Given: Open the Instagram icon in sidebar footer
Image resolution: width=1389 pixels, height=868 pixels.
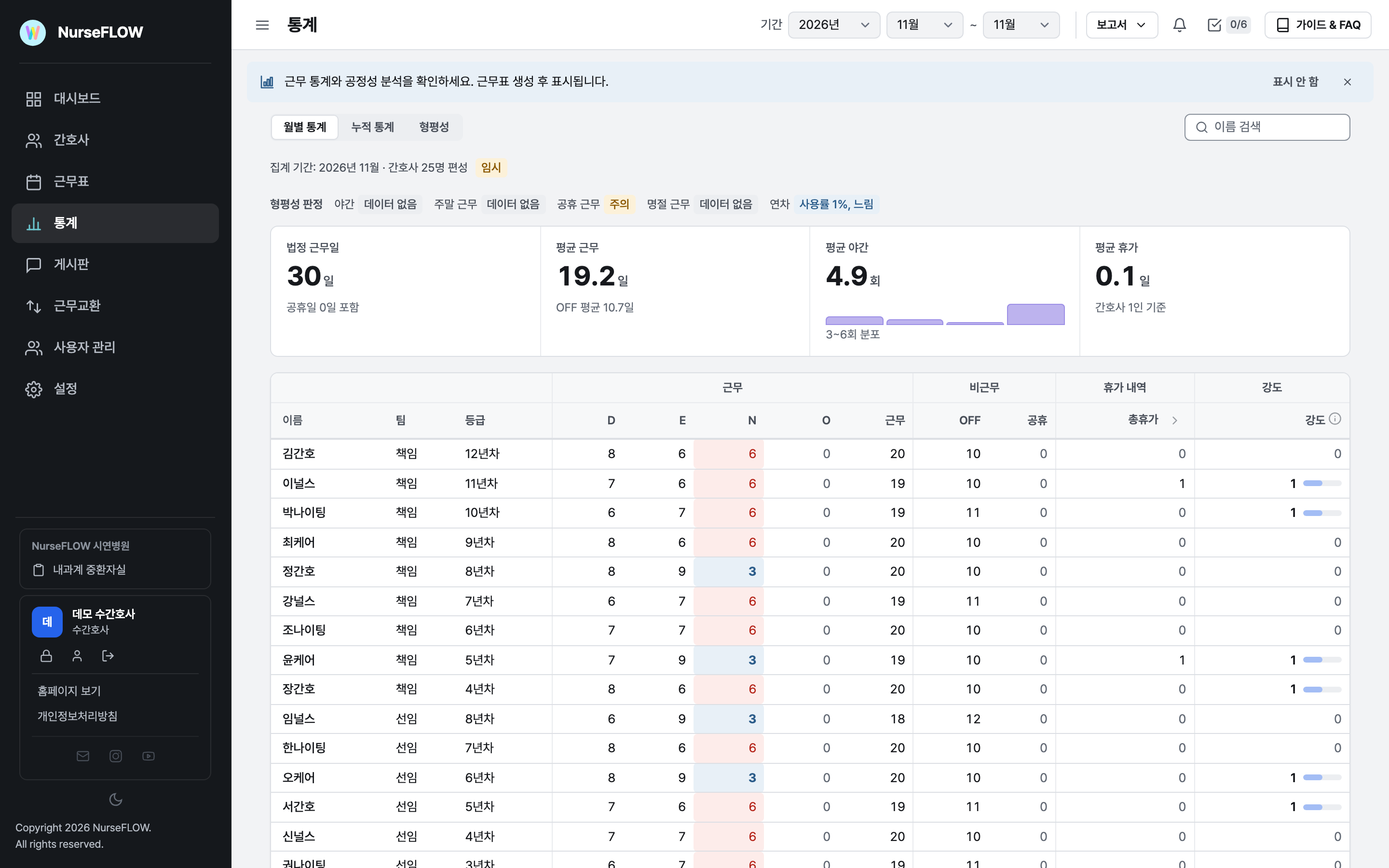Looking at the screenshot, I should coord(116,756).
